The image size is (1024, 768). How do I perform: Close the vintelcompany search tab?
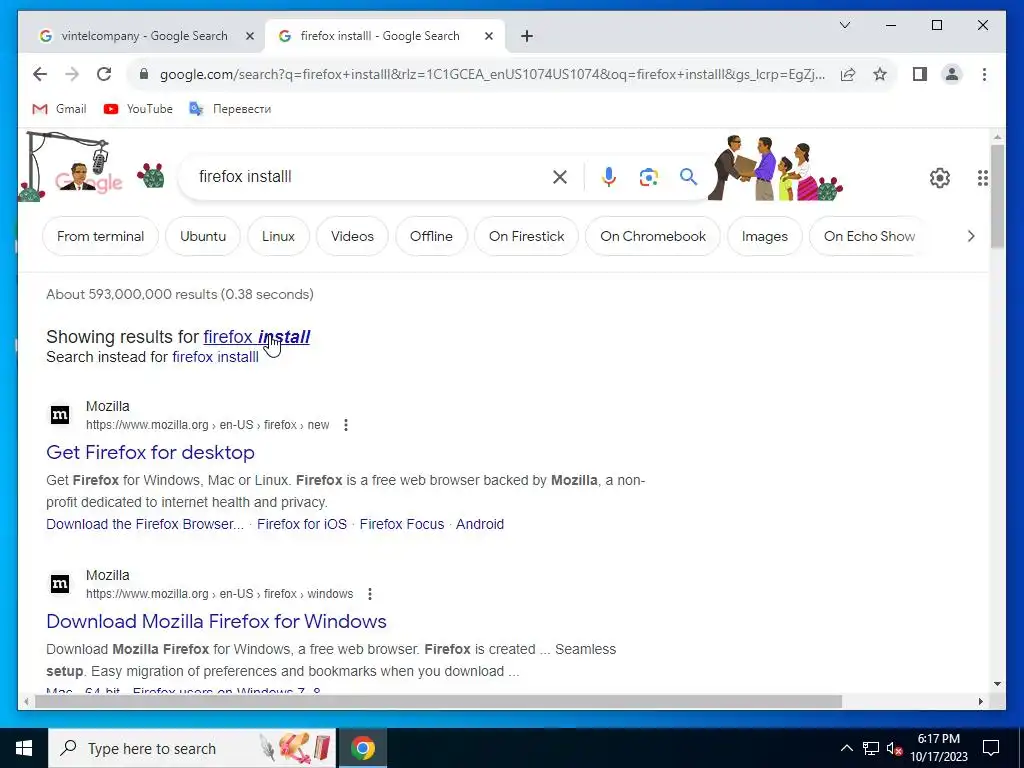pyautogui.click(x=249, y=37)
